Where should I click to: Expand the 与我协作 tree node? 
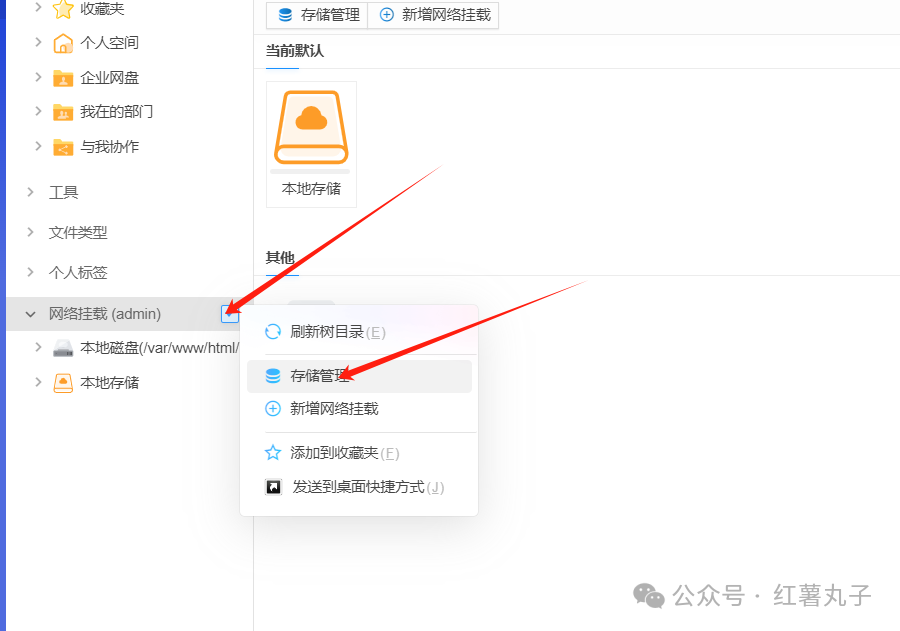(x=38, y=146)
